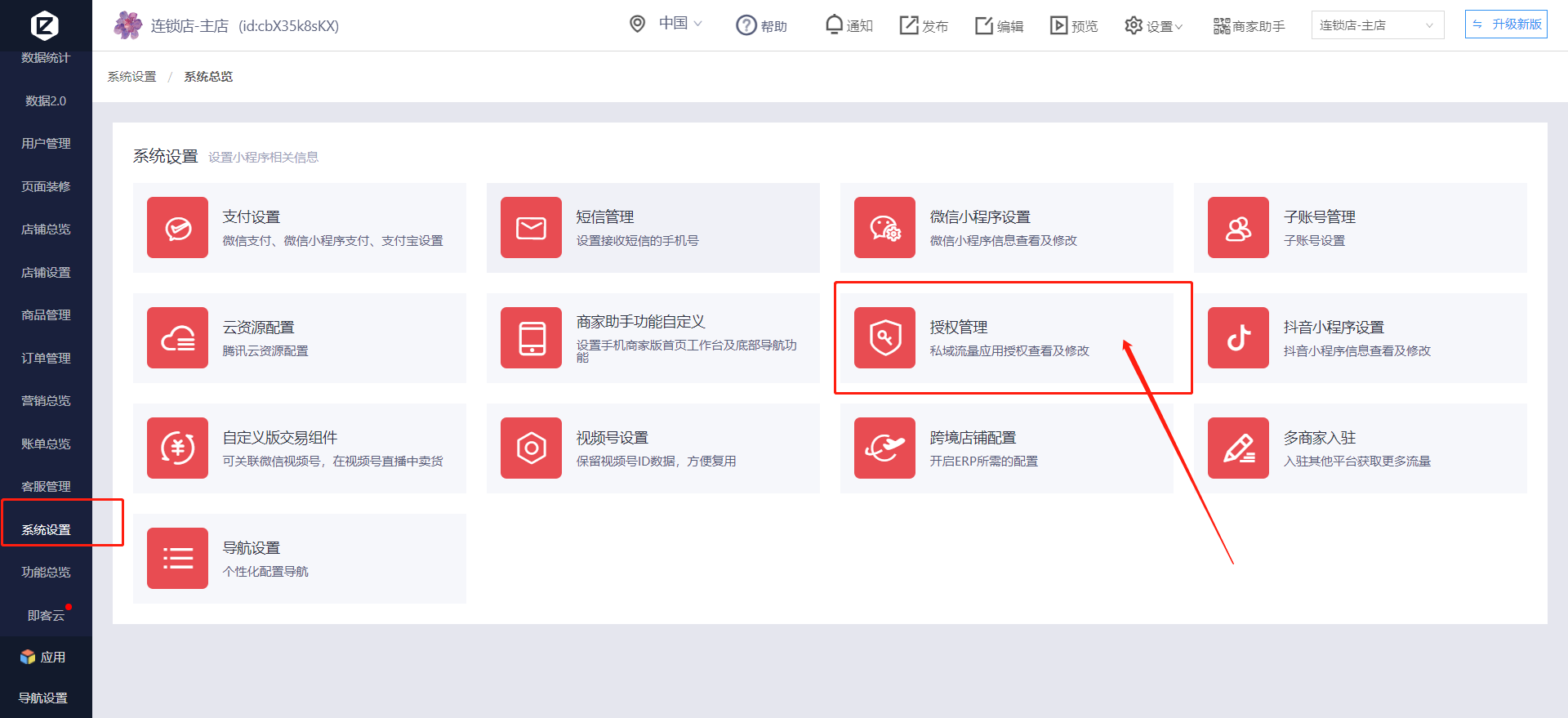The image size is (1568, 718).
Task: Open the 连锁店-主店 store selector dropdown
Action: (x=1378, y=25)
